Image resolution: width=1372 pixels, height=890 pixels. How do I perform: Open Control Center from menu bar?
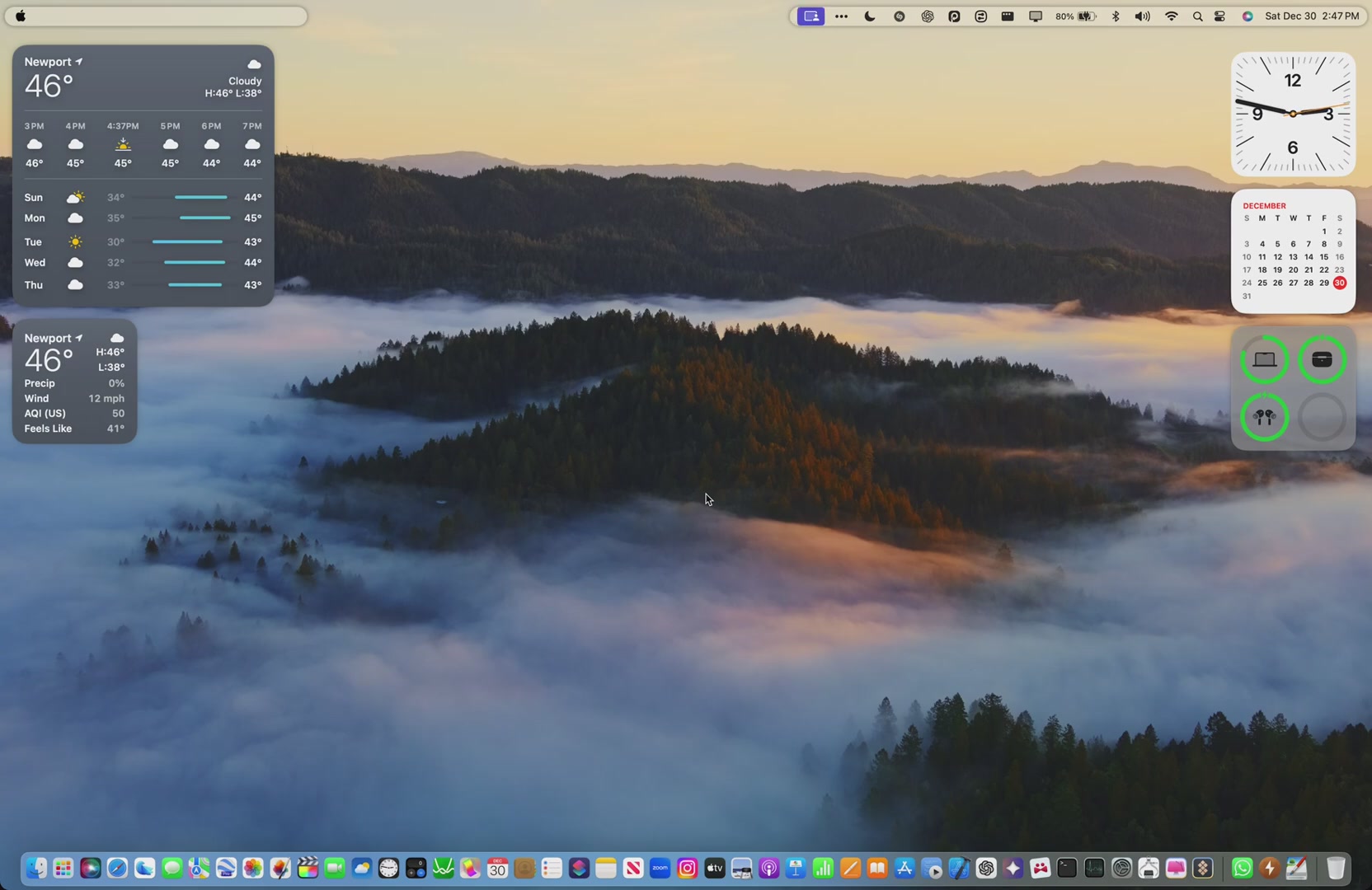(1220, 16)
